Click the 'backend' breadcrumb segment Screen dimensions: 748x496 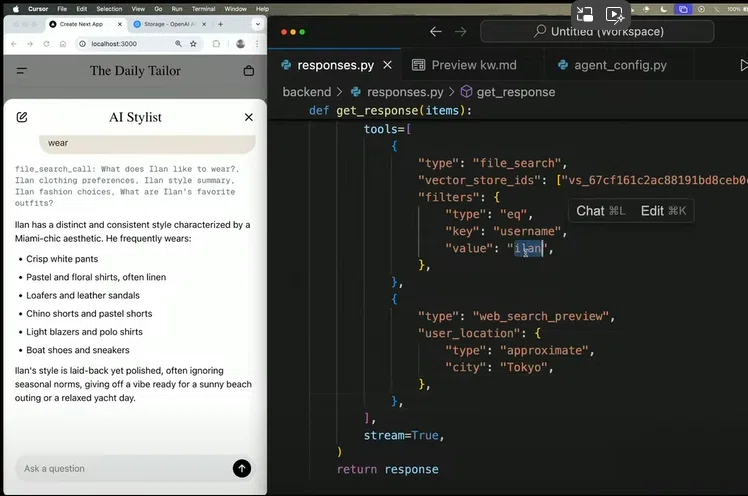(x=306, y=92)
